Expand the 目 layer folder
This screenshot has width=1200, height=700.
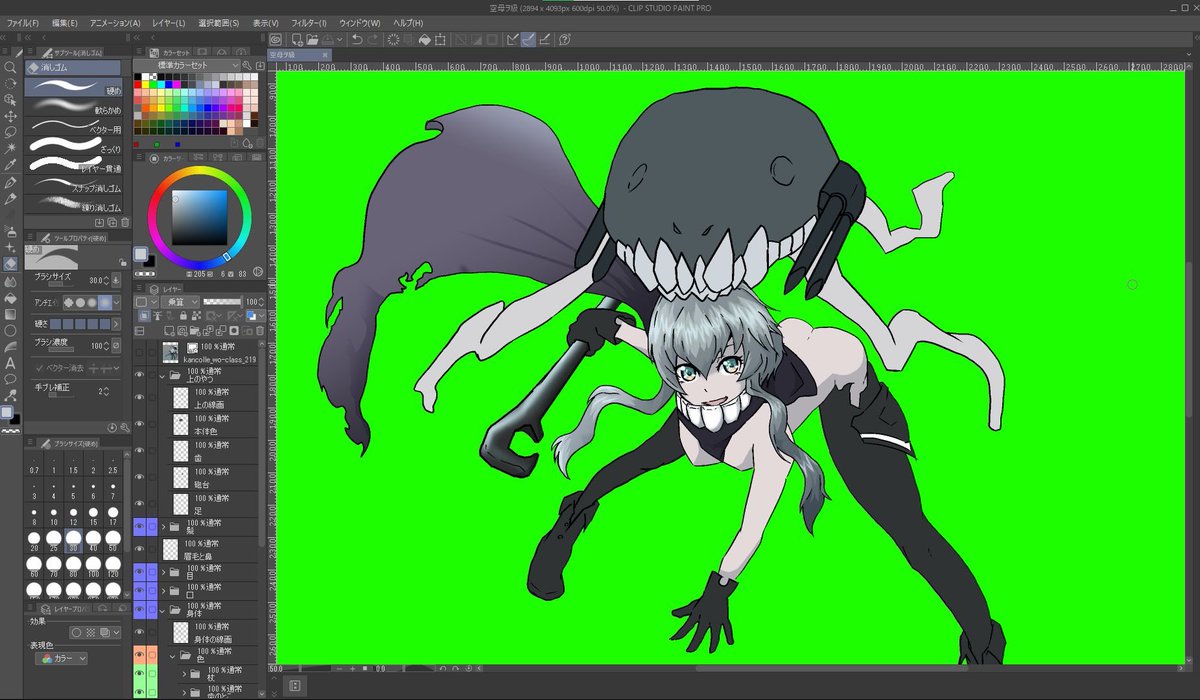click(163, 571)
